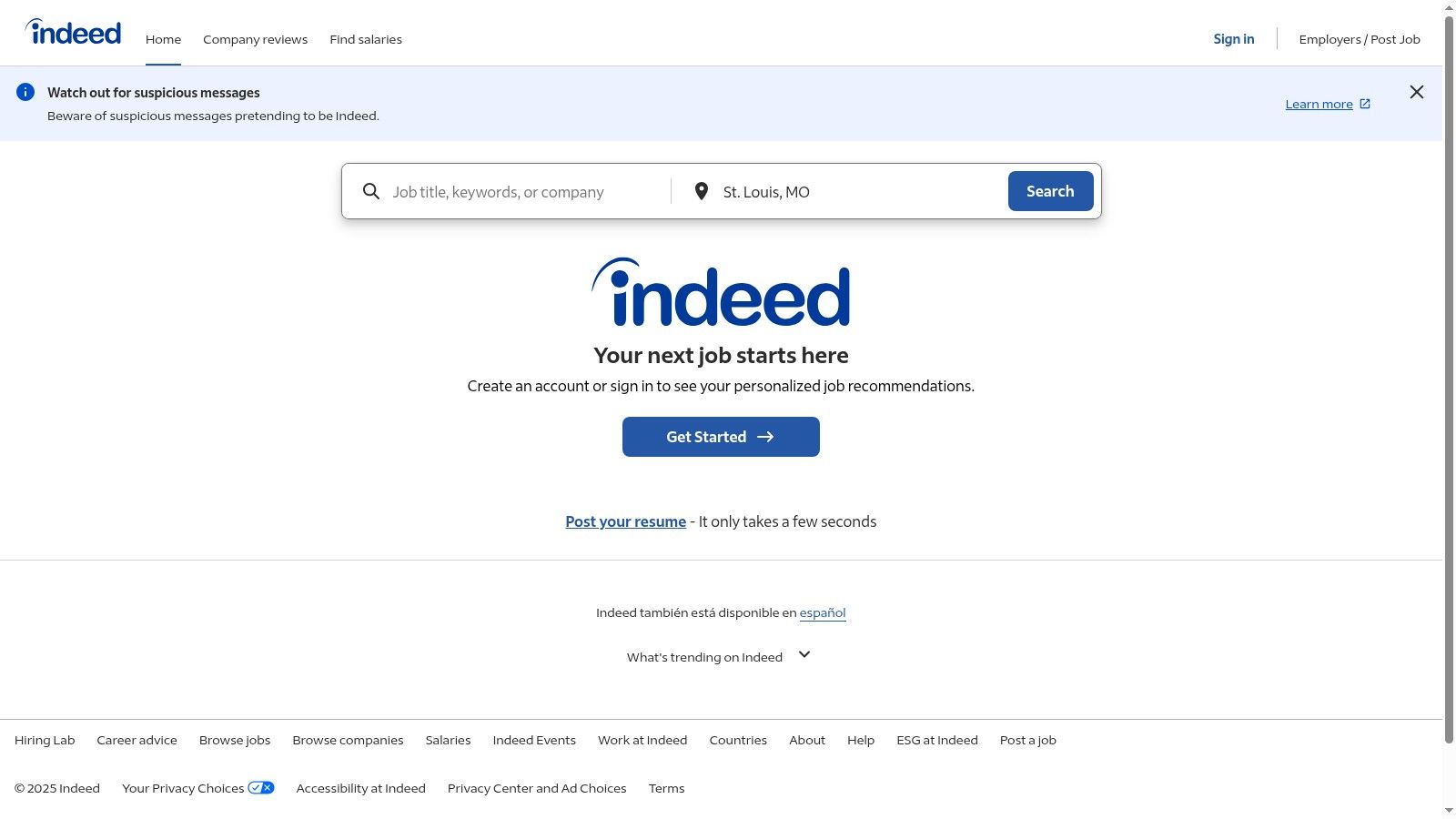Viewport: 1456px width, 819px height.
Task: Click the blue info icon in the banner
Action: (25, 92)
